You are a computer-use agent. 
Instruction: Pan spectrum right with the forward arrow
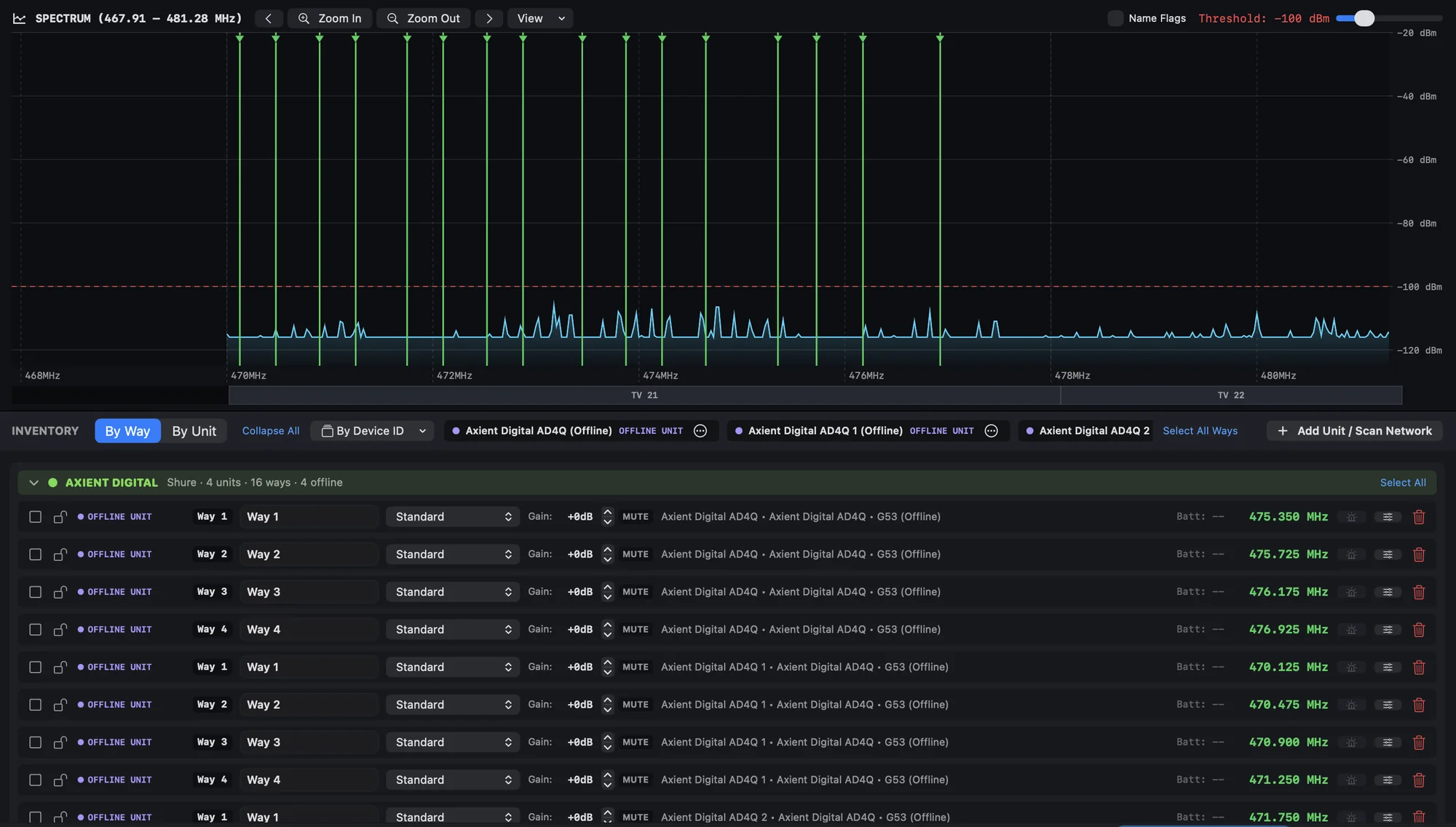[489, 18]
